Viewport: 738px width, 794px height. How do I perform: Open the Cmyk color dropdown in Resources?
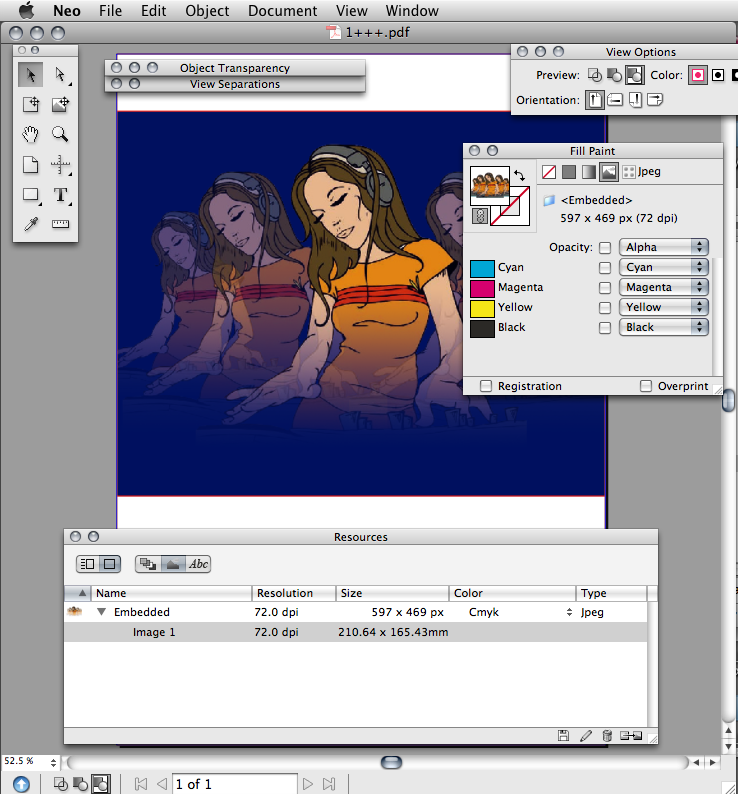tap(569, 612)
